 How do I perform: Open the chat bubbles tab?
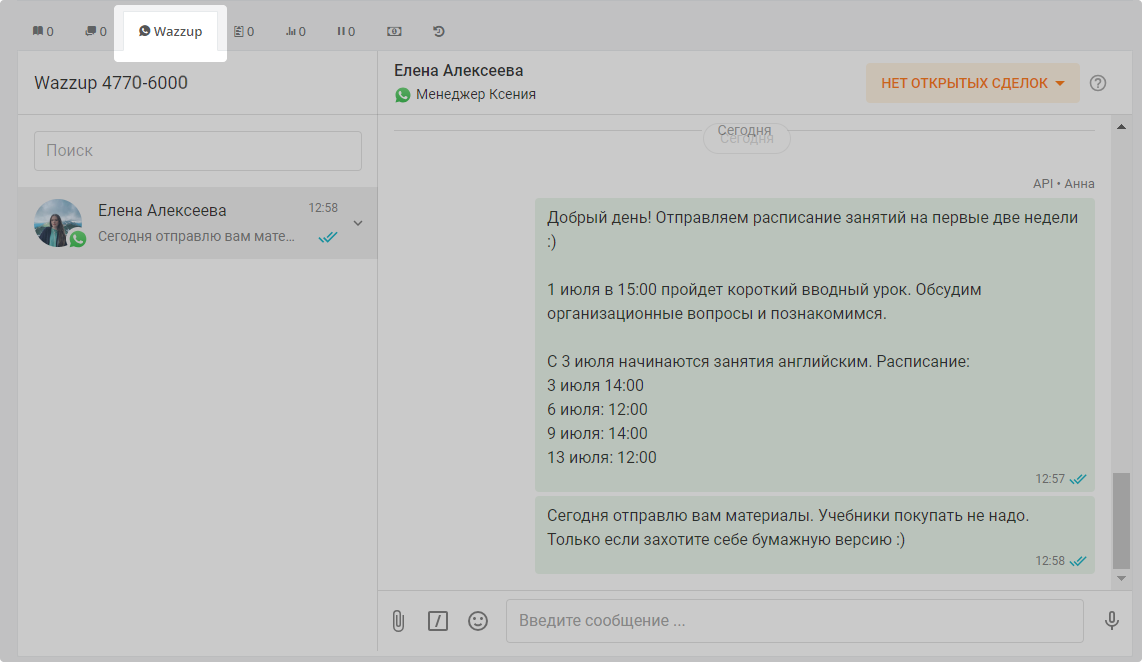pos(96,31)
